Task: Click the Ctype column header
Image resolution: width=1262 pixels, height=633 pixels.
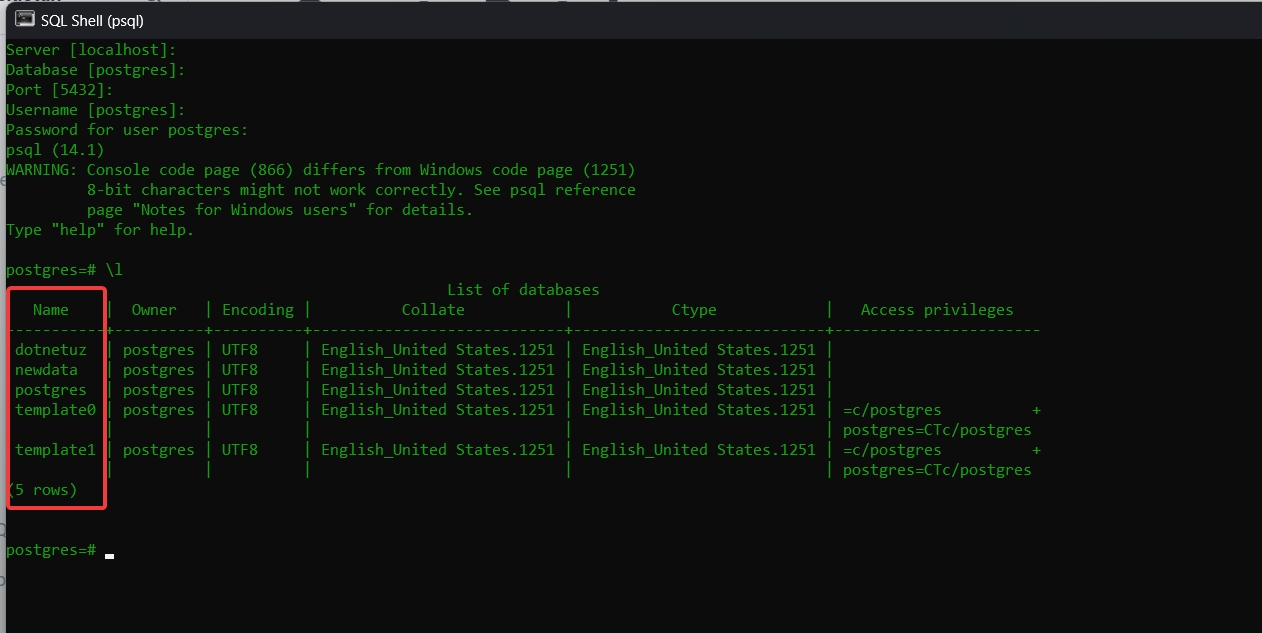Action: (694, 310)
